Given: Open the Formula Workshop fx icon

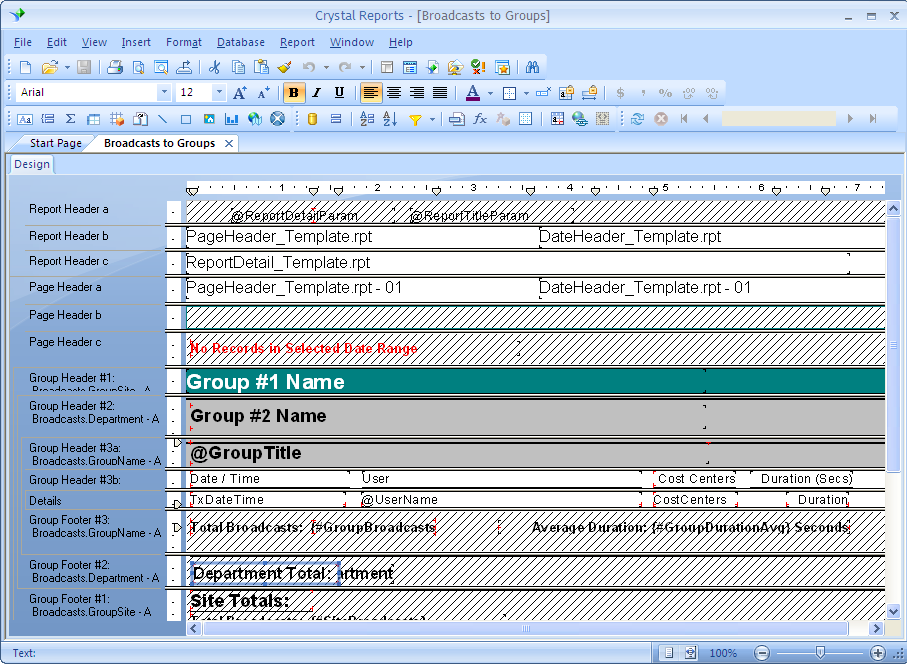Looking at the screenshot, I should coord(480,119).
